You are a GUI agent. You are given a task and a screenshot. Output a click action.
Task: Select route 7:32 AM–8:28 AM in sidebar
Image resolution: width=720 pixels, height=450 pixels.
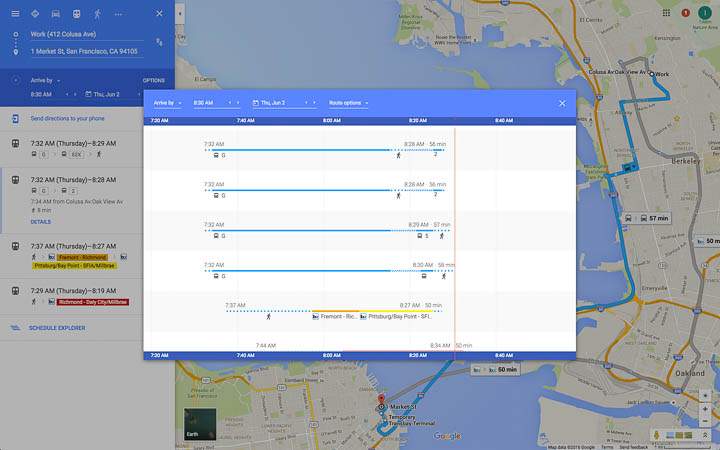point(71,201)
